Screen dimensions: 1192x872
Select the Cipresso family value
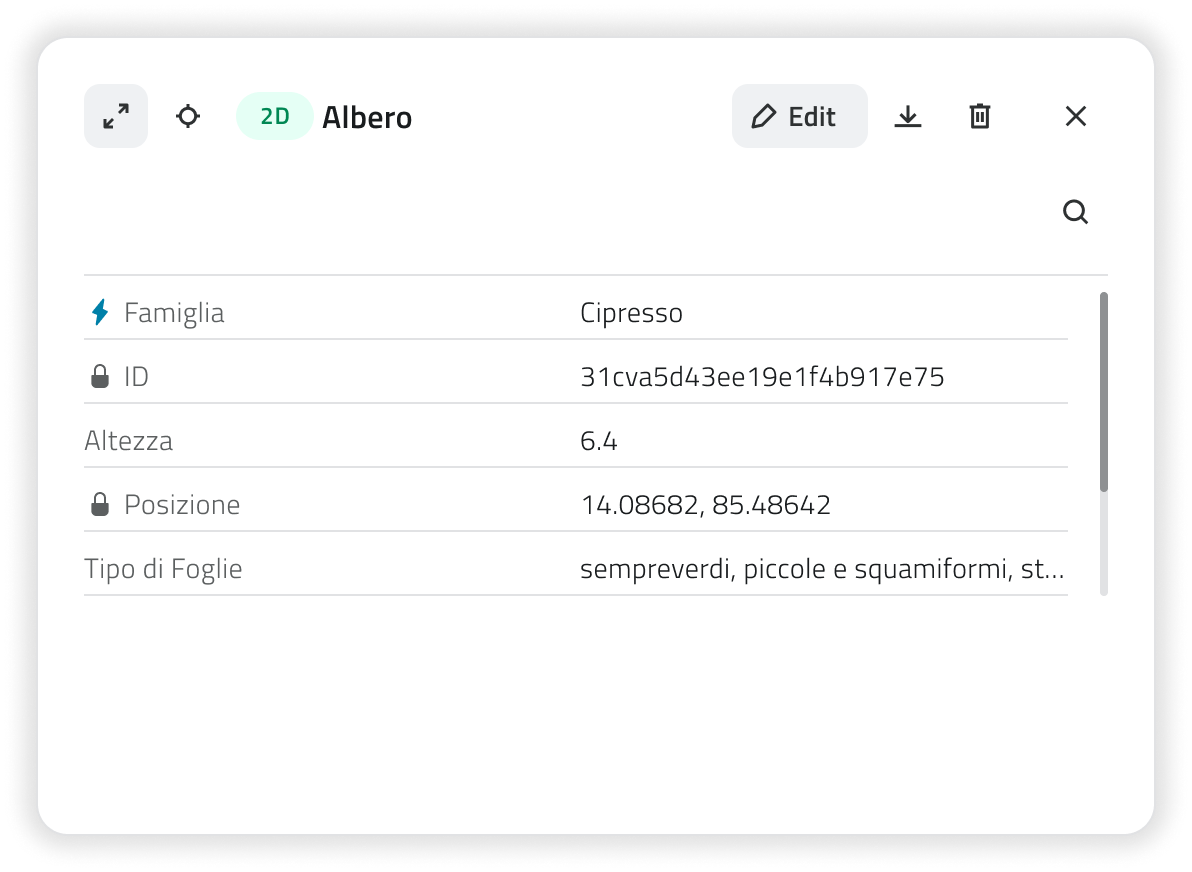pos(631,313)
